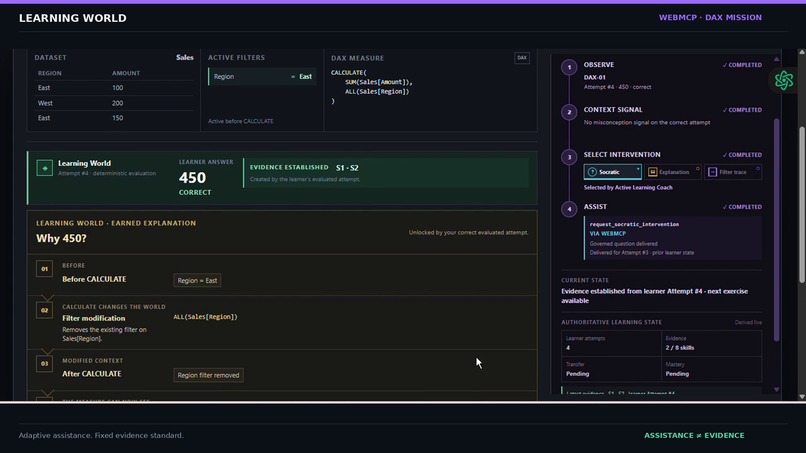Click the Region = East active filter row
The height and width of the screenshot is (453, 806).
click(262, 77)
